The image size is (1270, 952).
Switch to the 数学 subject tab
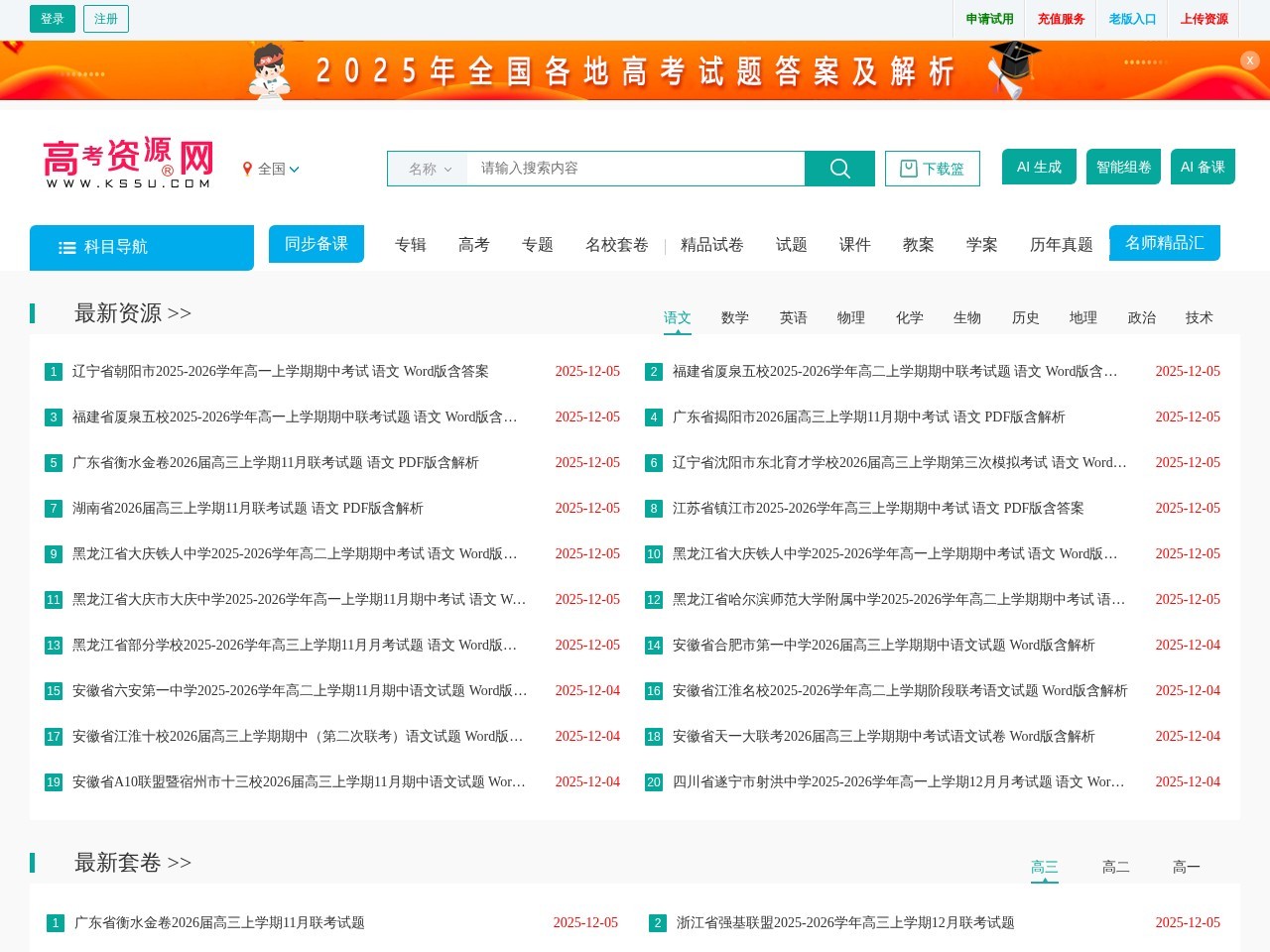coord(734,317)
